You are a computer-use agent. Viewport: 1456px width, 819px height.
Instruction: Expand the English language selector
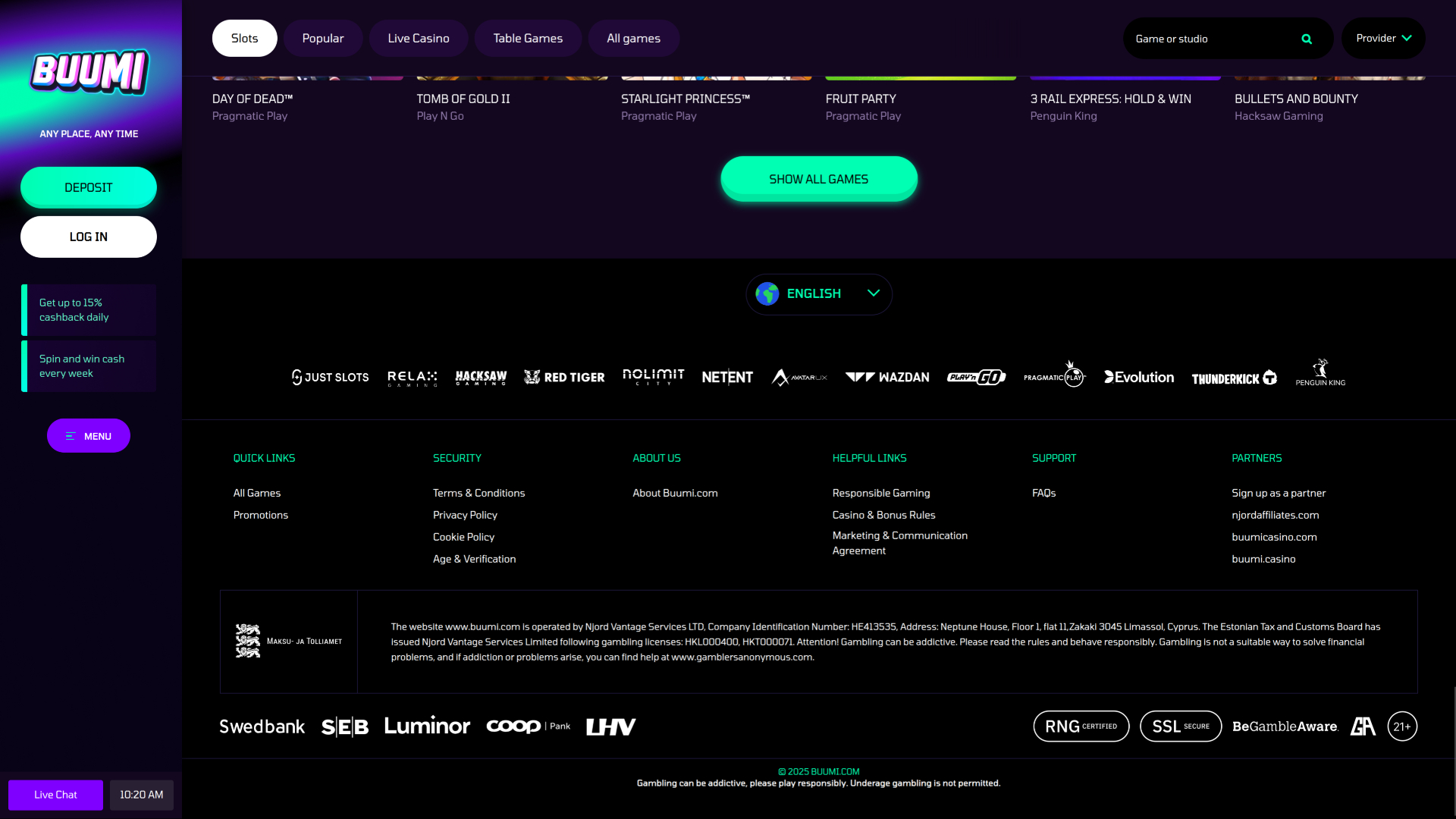[x=819, y=293]
